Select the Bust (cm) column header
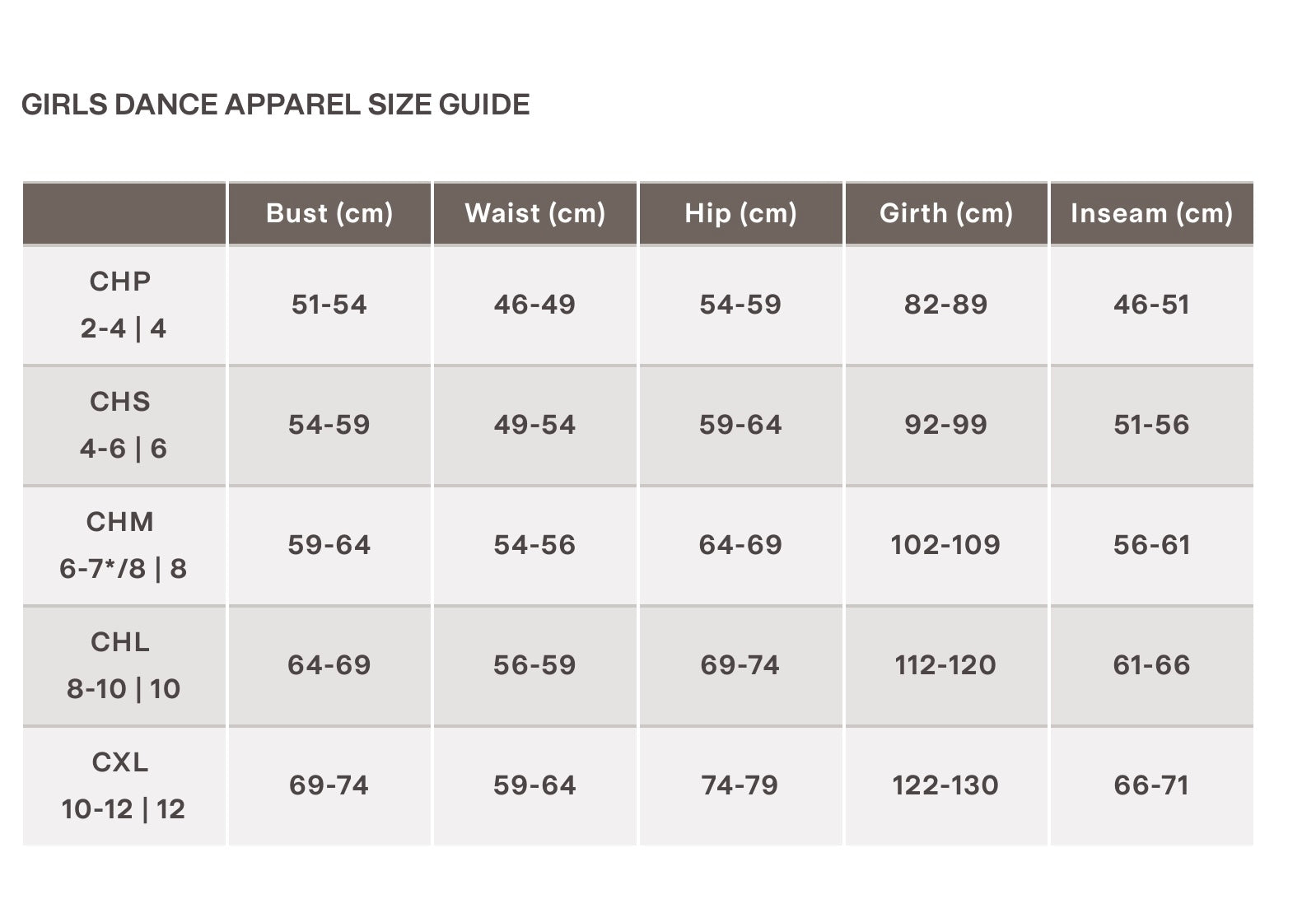Screen dimensions: 1316x913 [329, 213]
